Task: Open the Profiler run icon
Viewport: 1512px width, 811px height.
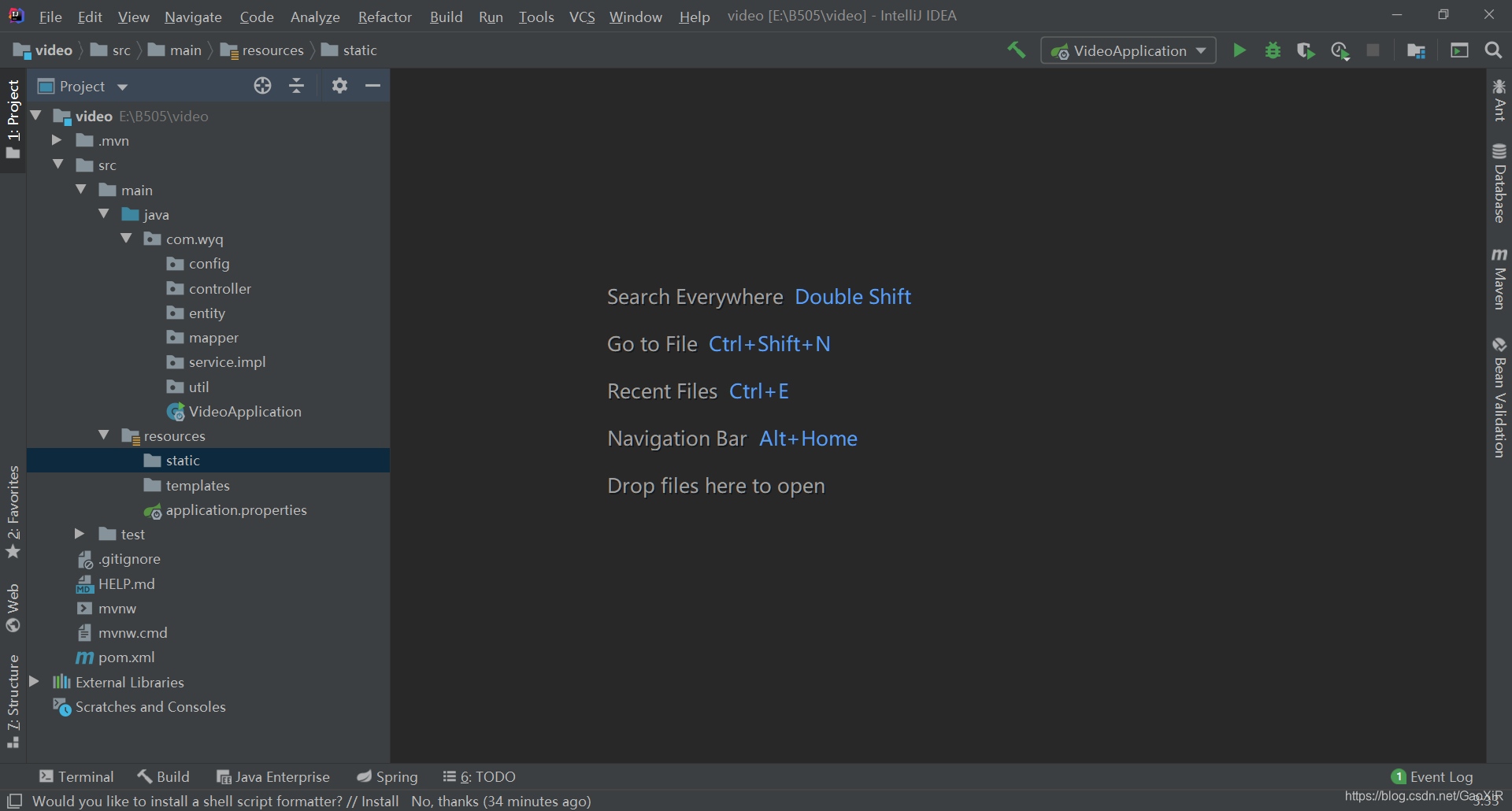Action: [1340, 50]
